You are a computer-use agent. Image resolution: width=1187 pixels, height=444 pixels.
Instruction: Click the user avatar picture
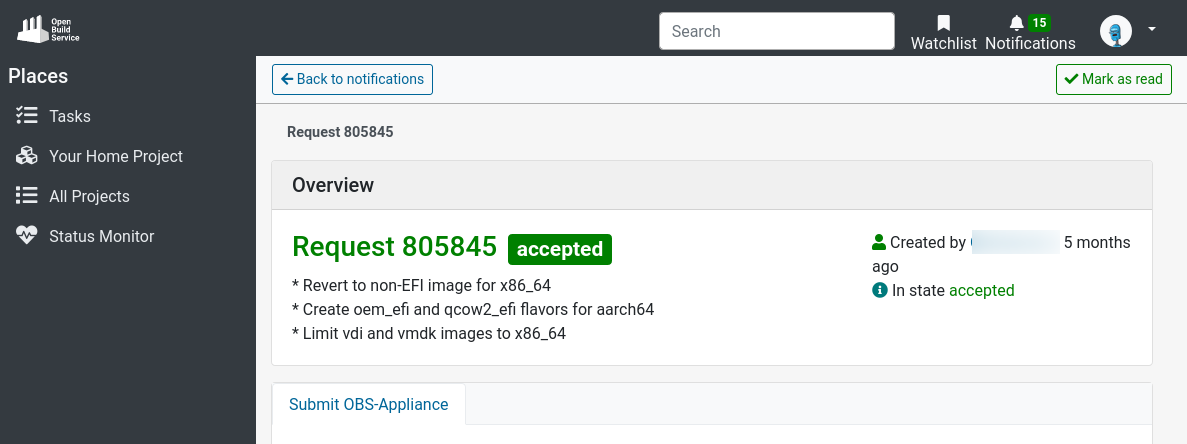pos(1115,31)
